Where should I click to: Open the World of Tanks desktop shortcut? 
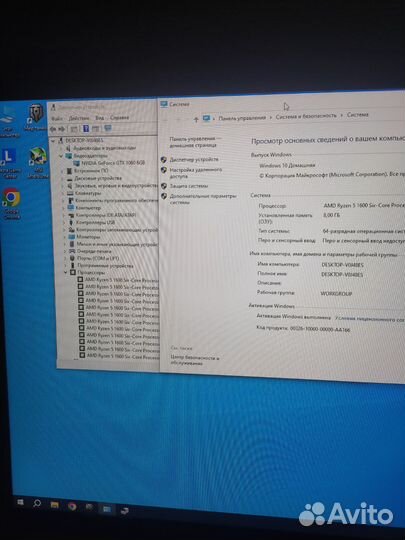tap(36, 117)
